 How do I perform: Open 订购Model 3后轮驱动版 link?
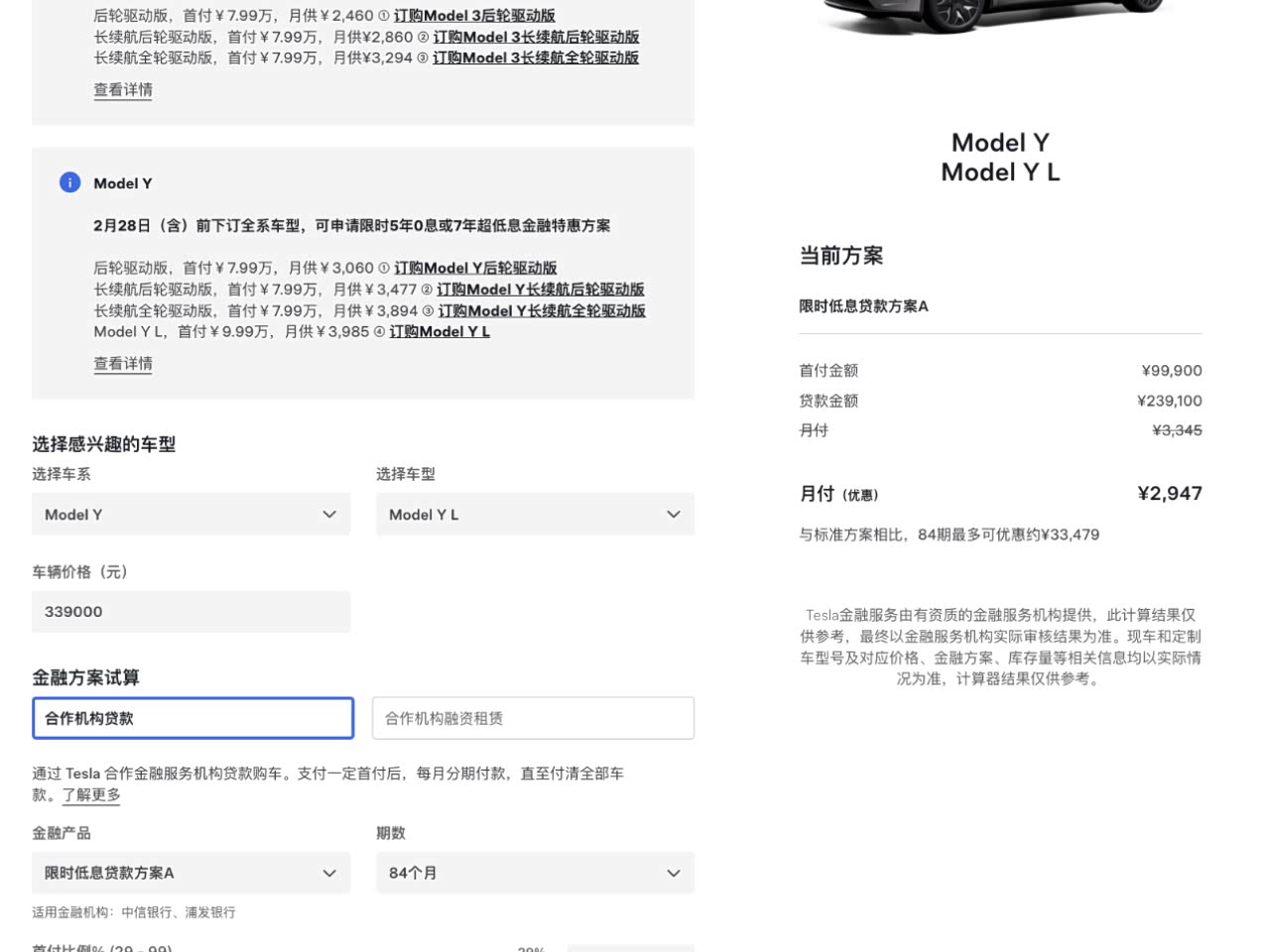[474, 16]
